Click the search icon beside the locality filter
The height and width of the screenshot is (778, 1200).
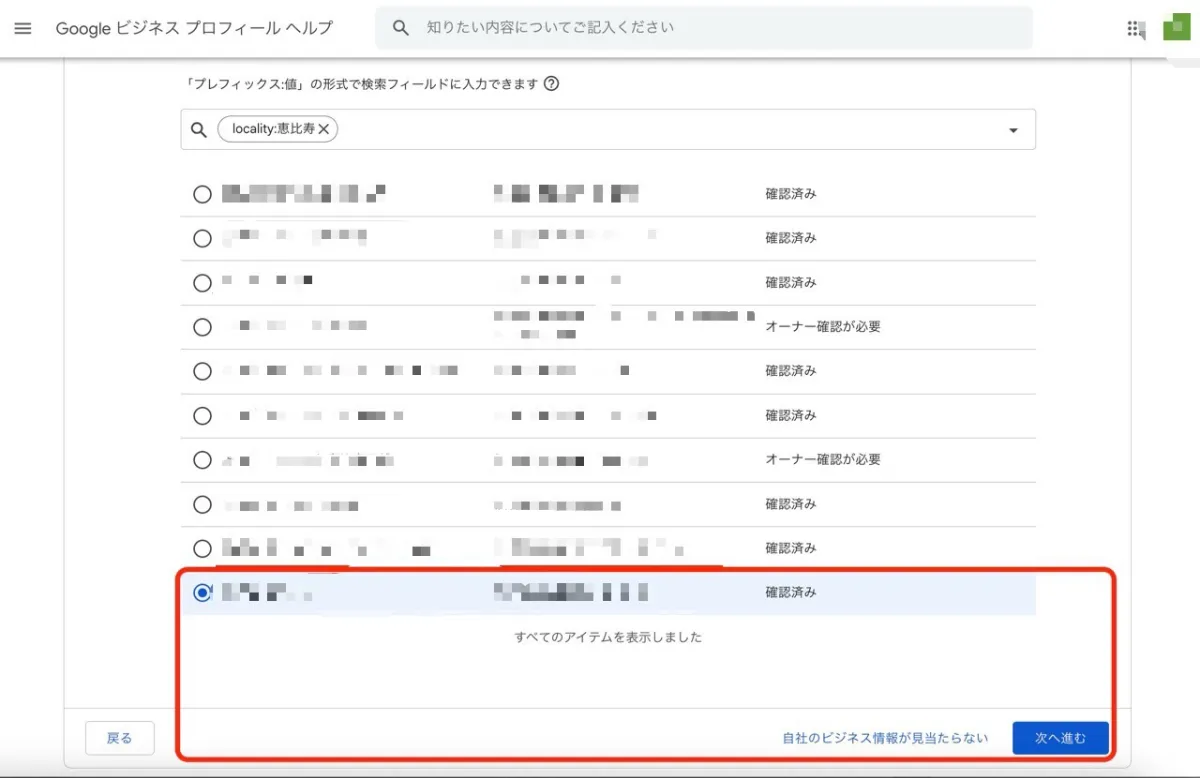click(197, 129)
